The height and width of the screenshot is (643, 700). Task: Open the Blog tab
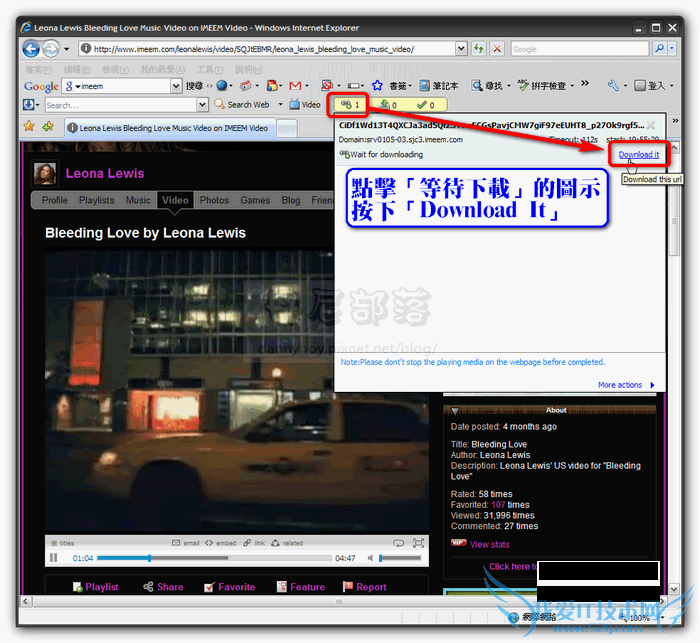(291, 200)
